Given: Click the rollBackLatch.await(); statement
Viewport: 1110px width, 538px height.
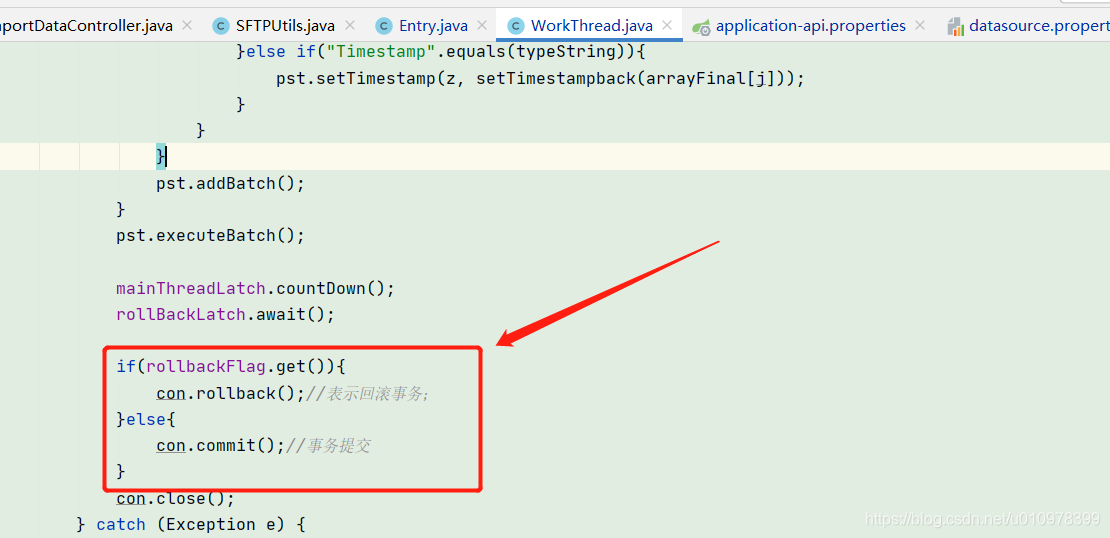Looking at the screenshot, I should 225,314.
